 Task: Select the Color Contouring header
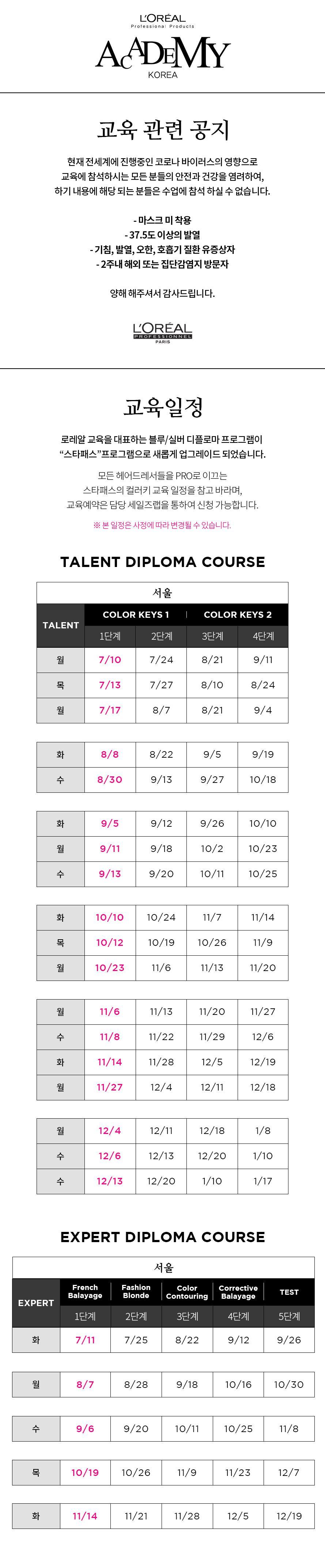click(187, 1292)
